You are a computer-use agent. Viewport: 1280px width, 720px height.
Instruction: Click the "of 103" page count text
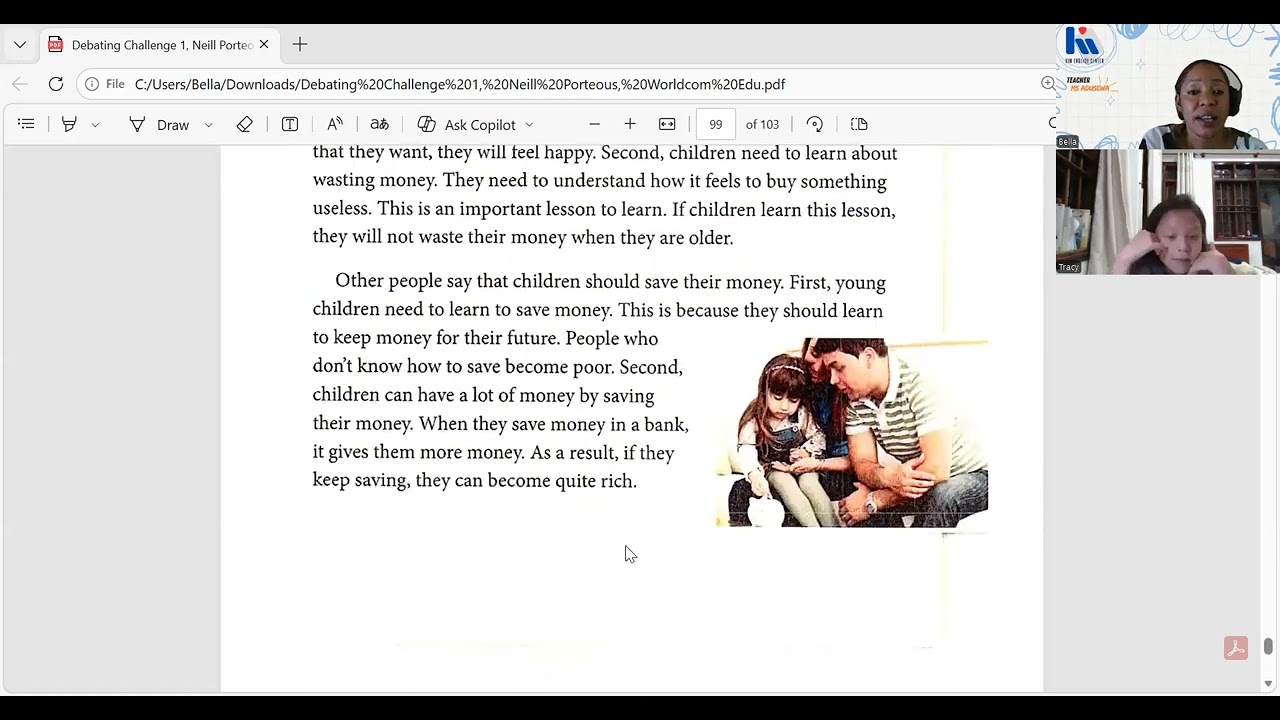coord(762,124)
